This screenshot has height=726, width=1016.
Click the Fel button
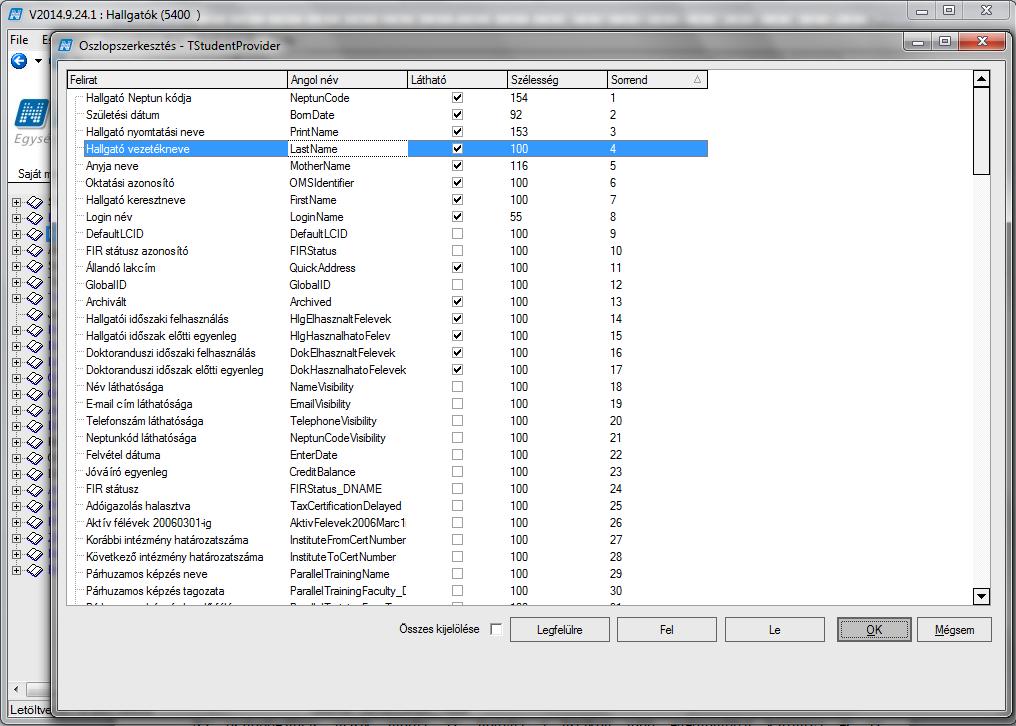coord(667,629)
